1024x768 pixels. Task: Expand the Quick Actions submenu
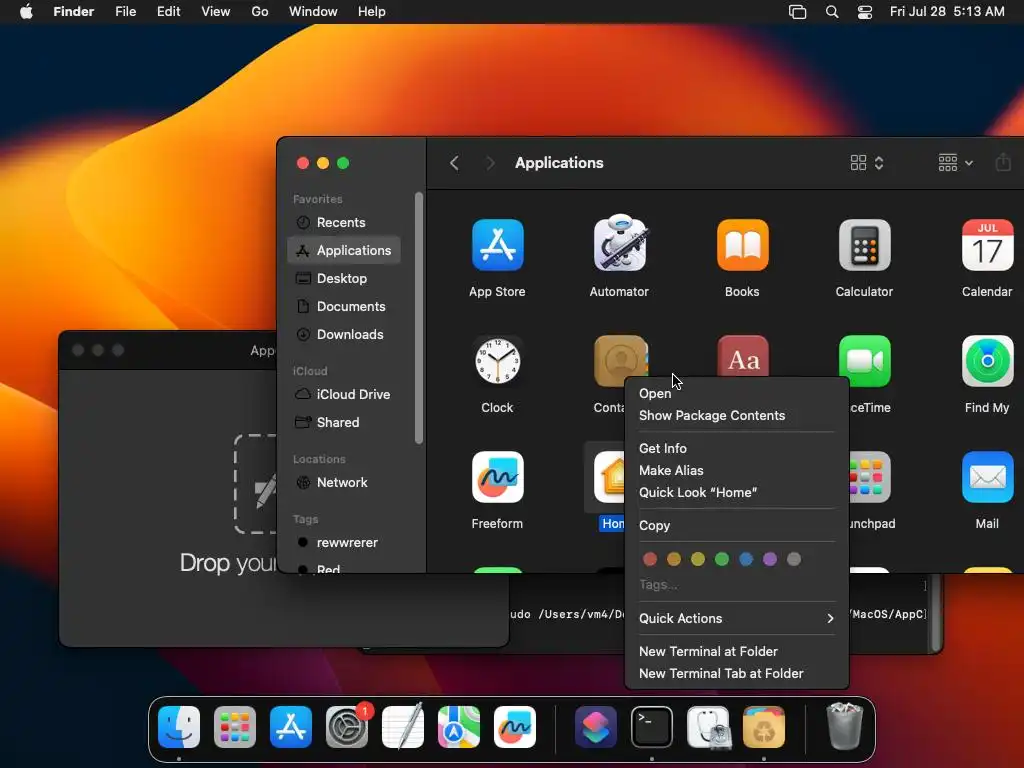pos(737,618)
